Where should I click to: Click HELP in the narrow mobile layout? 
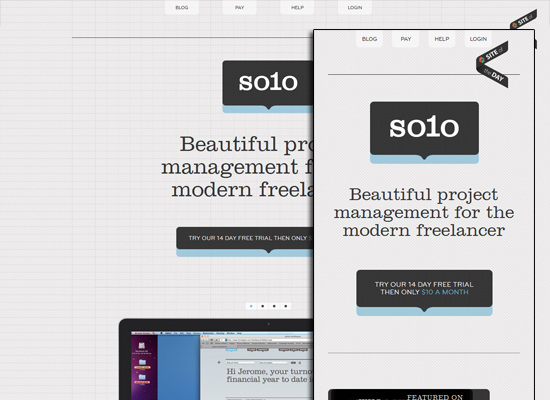tap(442, 39)
